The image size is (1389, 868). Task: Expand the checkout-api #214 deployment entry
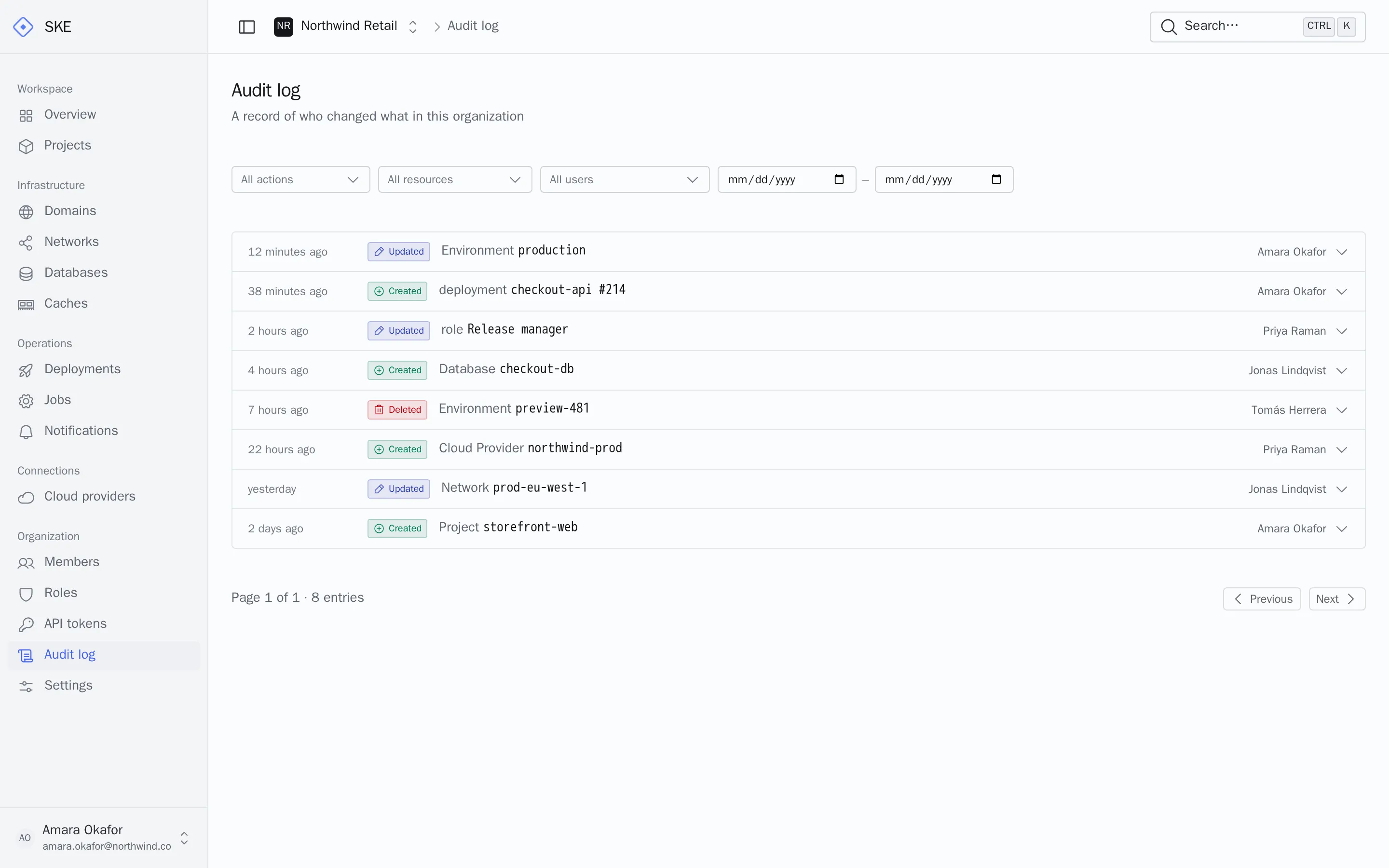[x=1342, y=292]
